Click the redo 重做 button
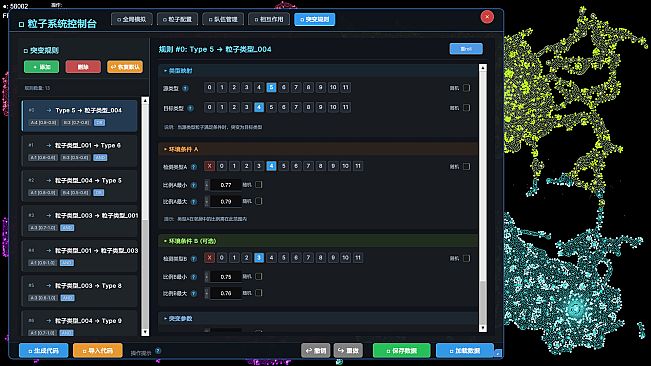 [348, 351]
